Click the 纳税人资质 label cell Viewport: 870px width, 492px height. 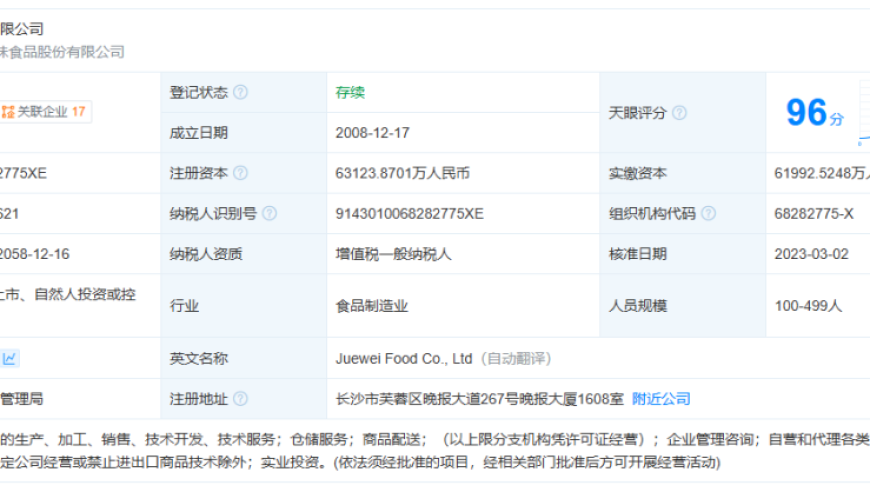pyautogui.click(x=244, y=254)
